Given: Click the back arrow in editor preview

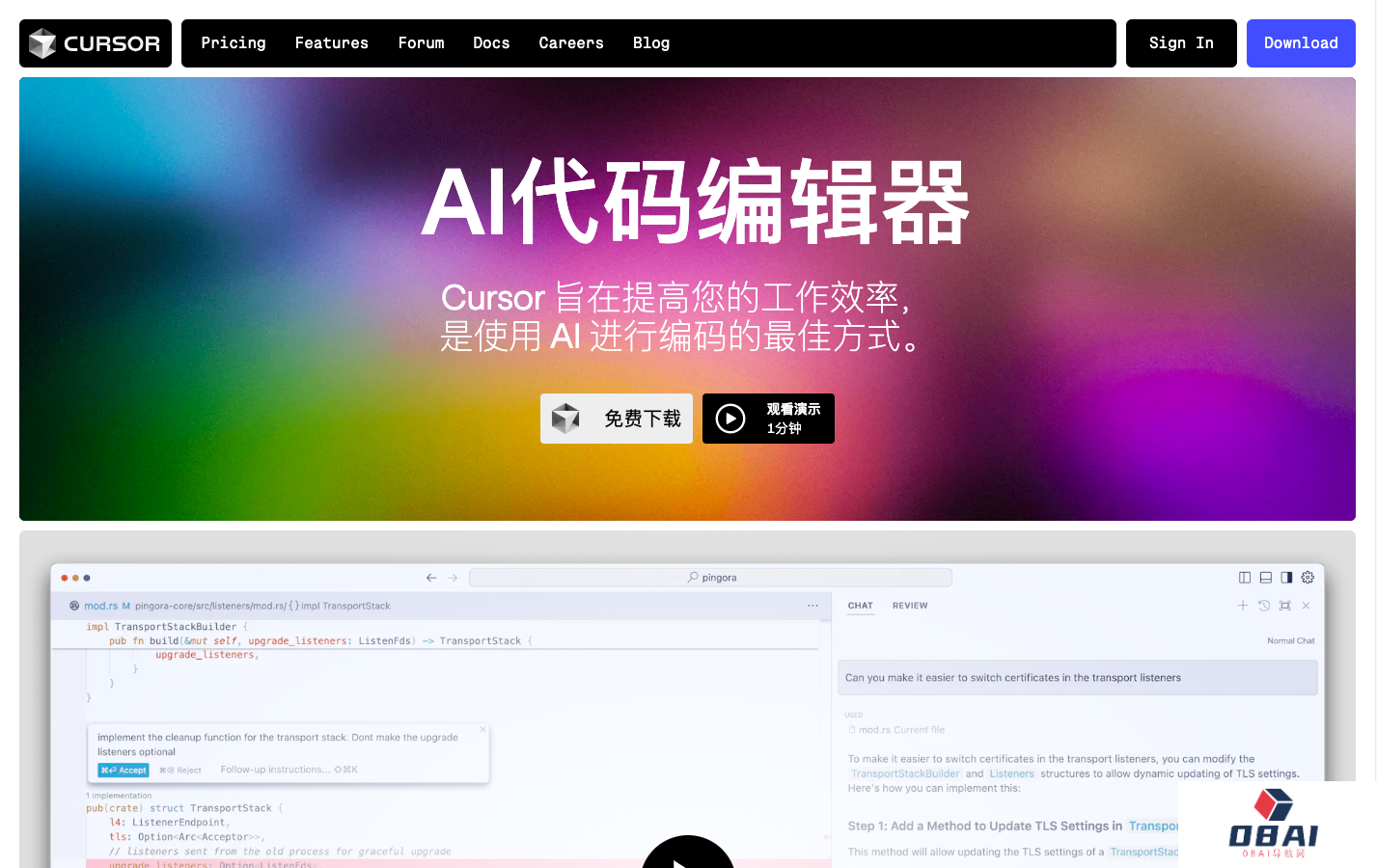Looking at the screenshot, I should [x=431, y=578].
